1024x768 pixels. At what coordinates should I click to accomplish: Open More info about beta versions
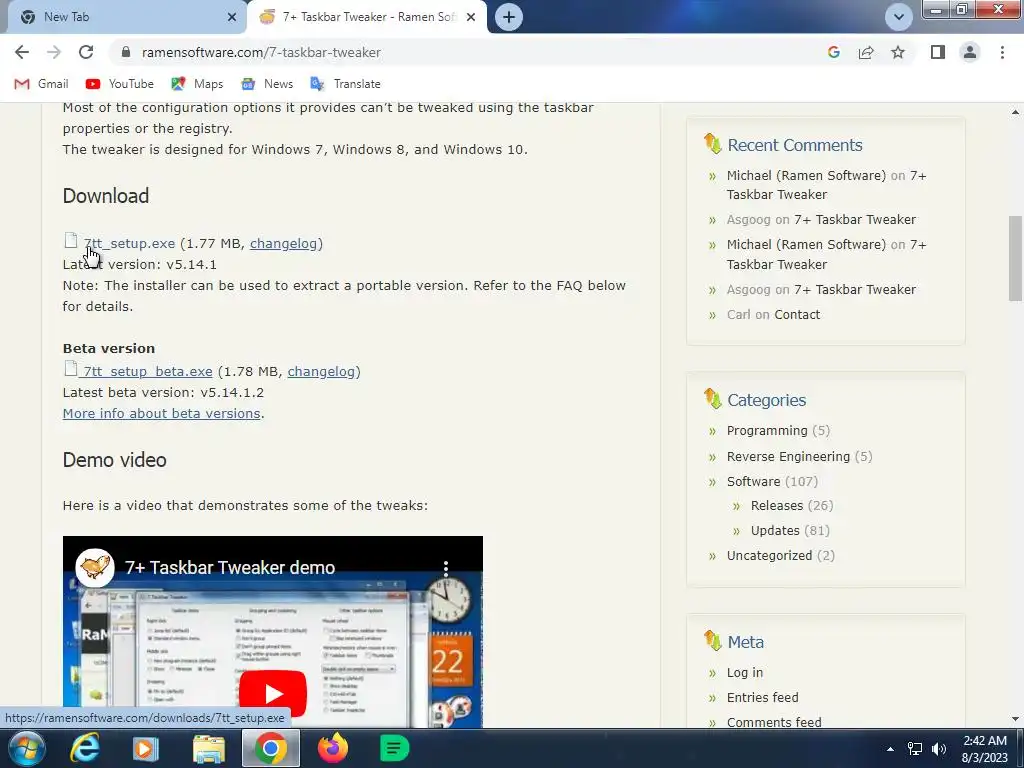(x=161, y=413)
